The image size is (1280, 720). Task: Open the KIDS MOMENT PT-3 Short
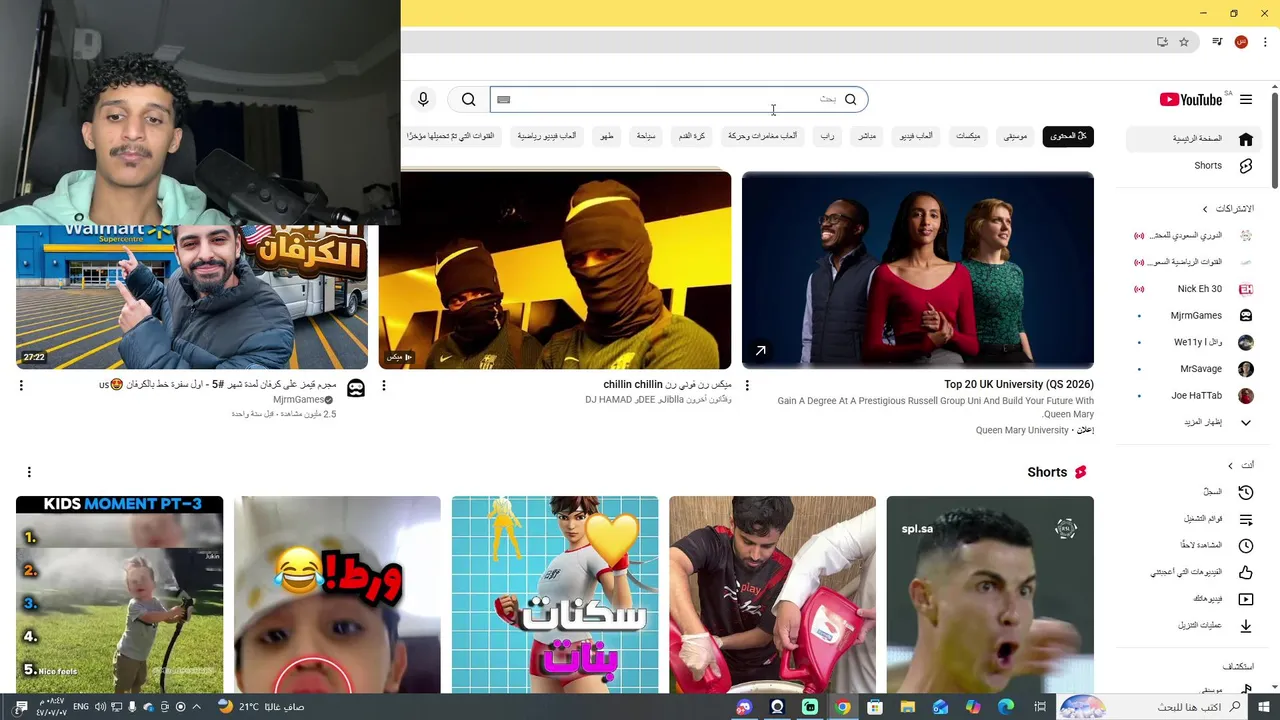pos(119,595)
